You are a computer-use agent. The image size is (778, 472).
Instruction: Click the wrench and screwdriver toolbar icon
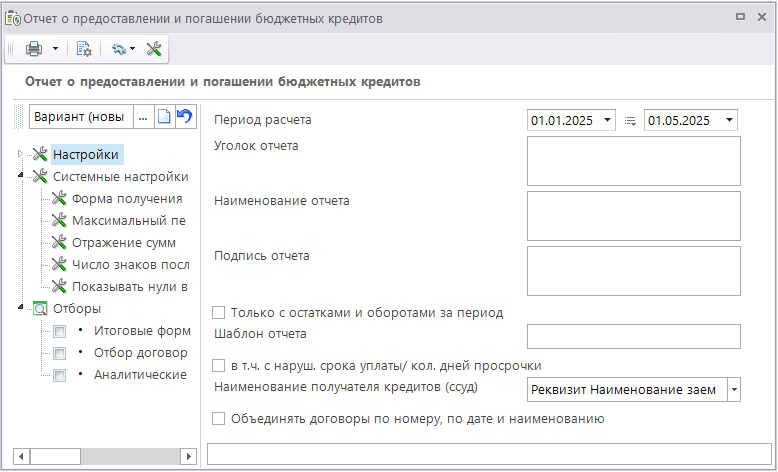[154, 48]
